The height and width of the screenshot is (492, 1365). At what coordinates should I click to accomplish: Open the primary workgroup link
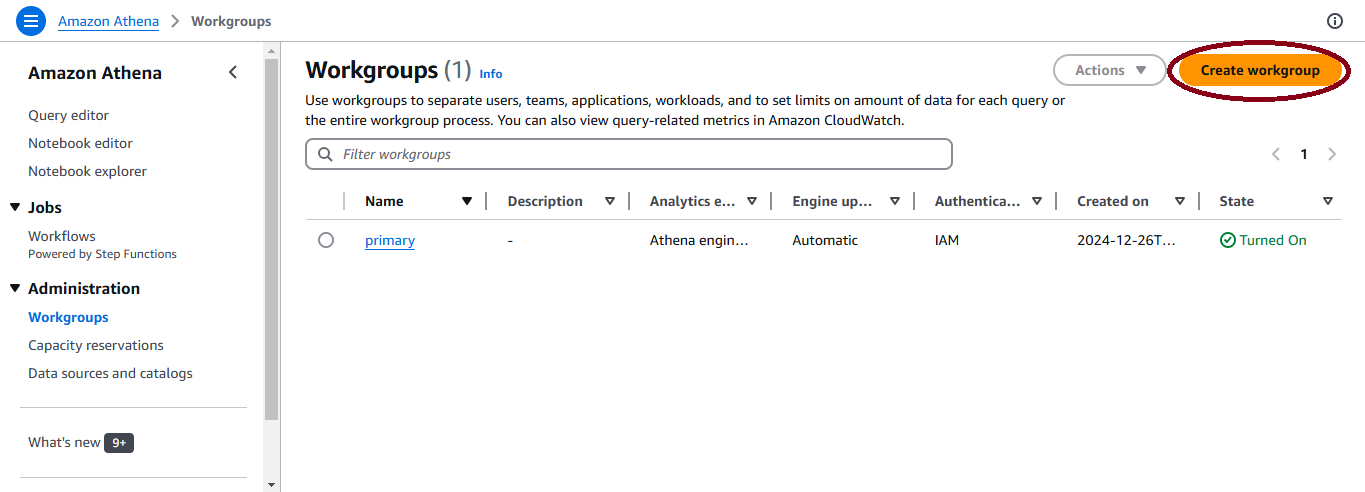(390, 240)
